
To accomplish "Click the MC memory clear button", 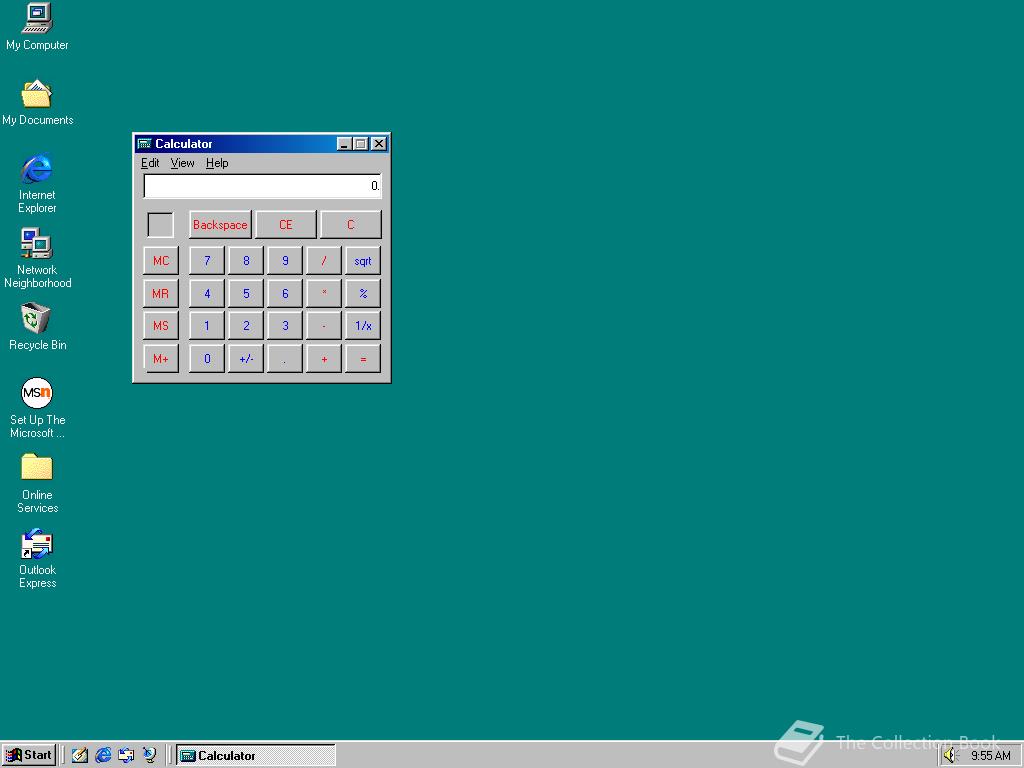I will point(161,261).
